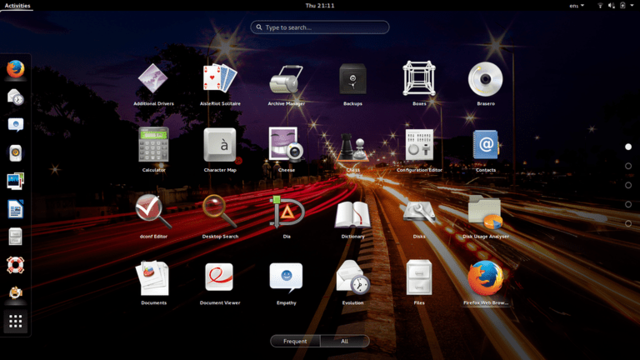The width and height of the screenshot is (640, 360).
Task: Click the Evolution mail icon in the dash
Action: pos(16,97)
